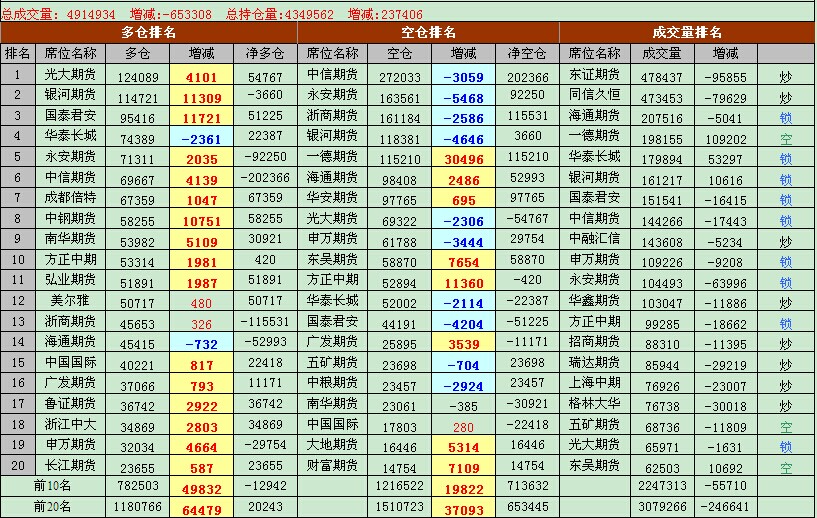Click the change value 30496 for 一德期货
Screen dimensions: 817x518
pyautogui.click(x=464, y=160)
